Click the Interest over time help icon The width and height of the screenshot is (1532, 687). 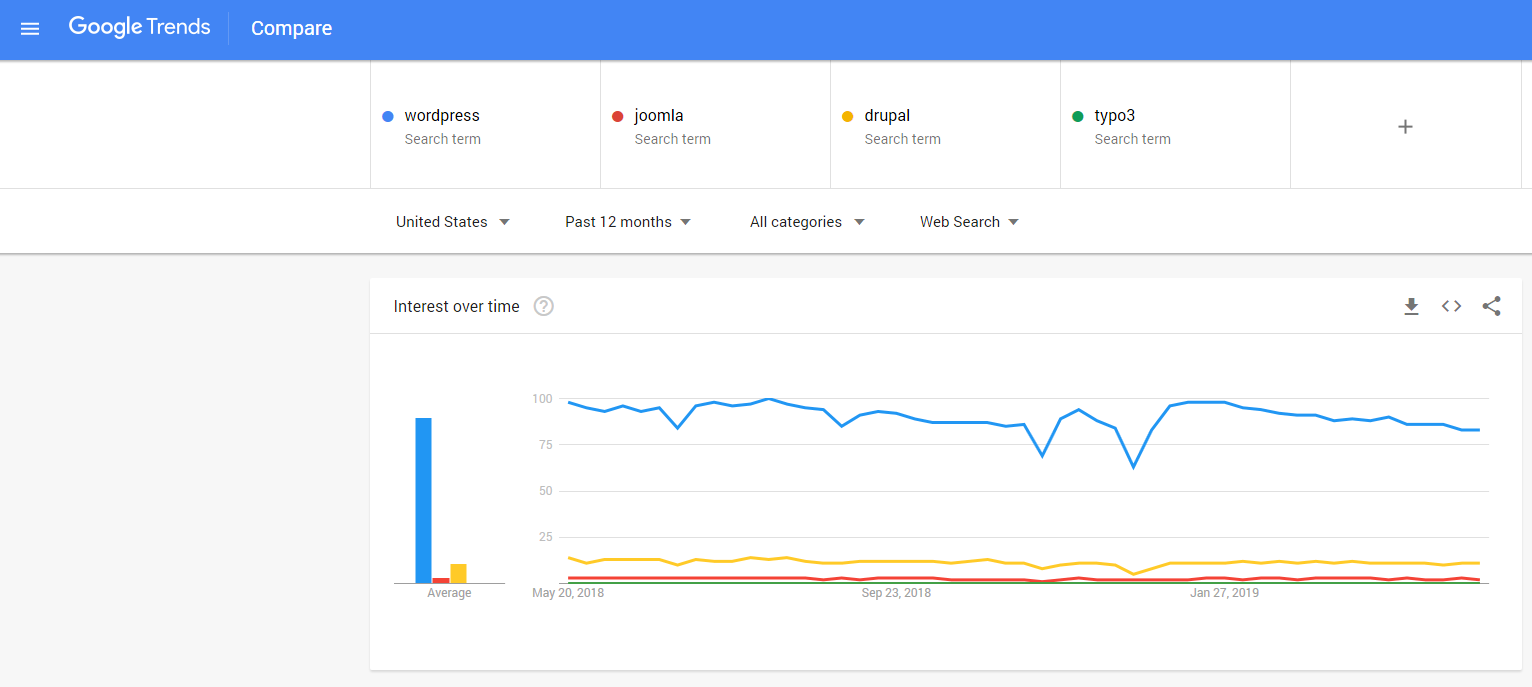tap(544, 306)
